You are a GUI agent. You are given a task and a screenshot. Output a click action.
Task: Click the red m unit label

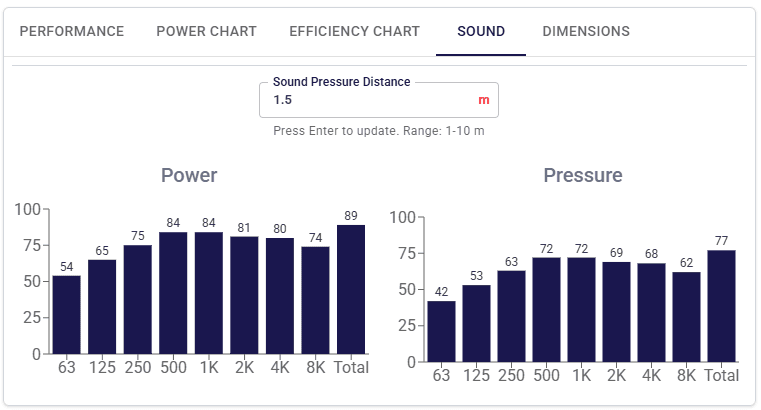point(483,100)
